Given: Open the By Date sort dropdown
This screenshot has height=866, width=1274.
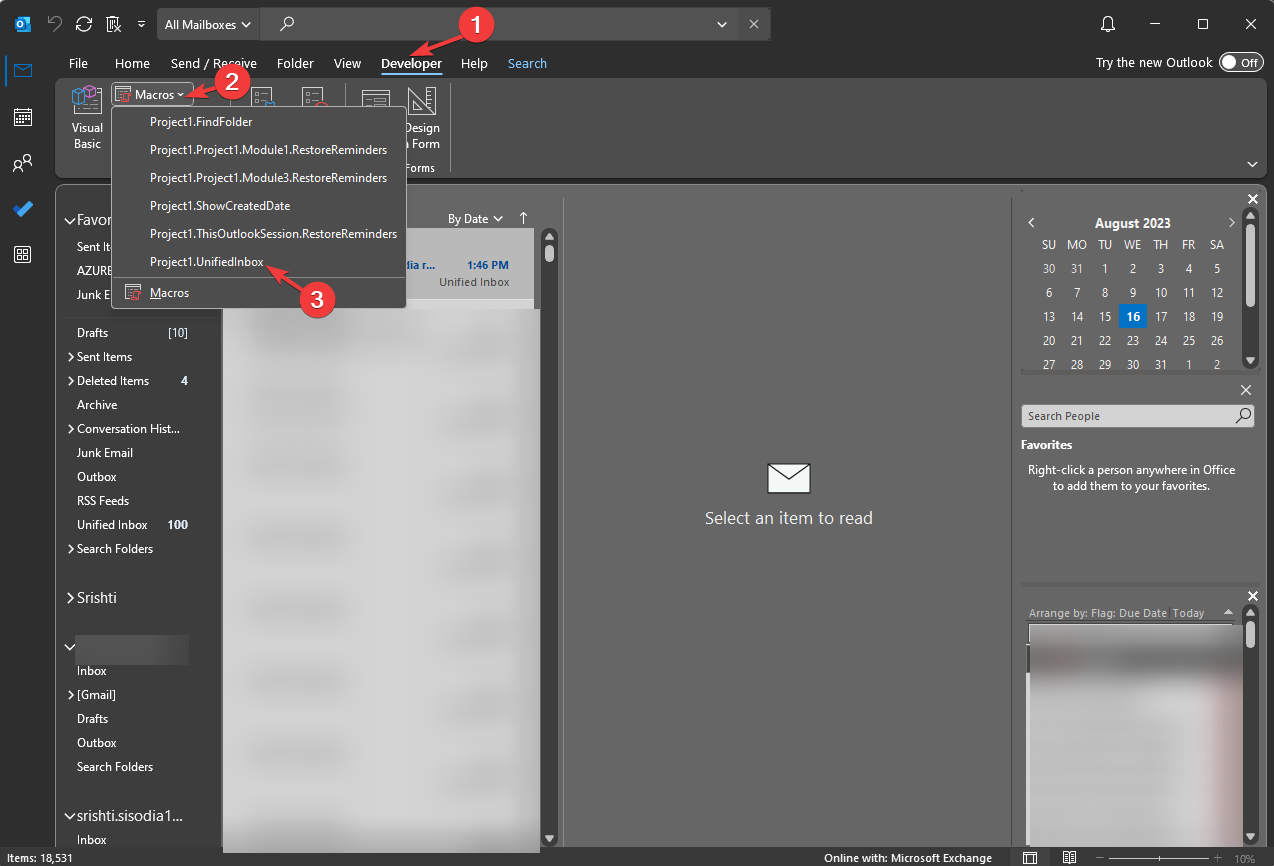Looking at the screenshot, I should coord(475,218).
